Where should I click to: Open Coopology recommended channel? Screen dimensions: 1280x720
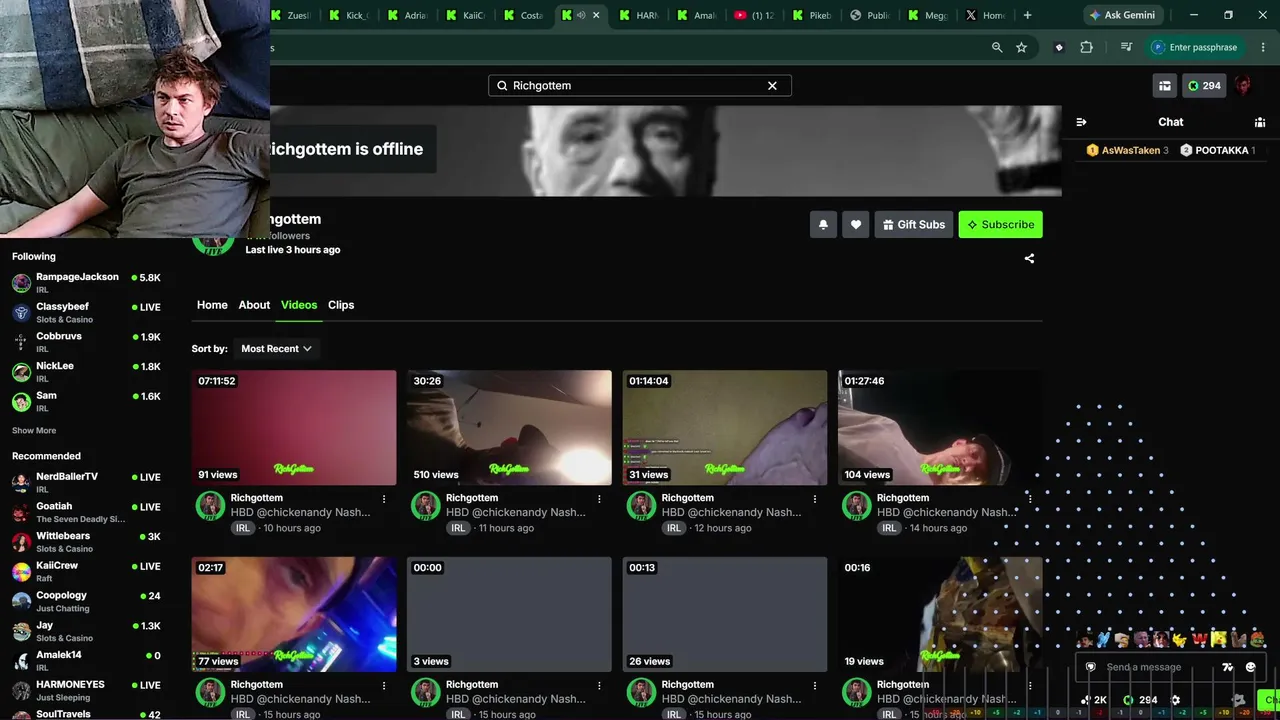click(86, 602)
